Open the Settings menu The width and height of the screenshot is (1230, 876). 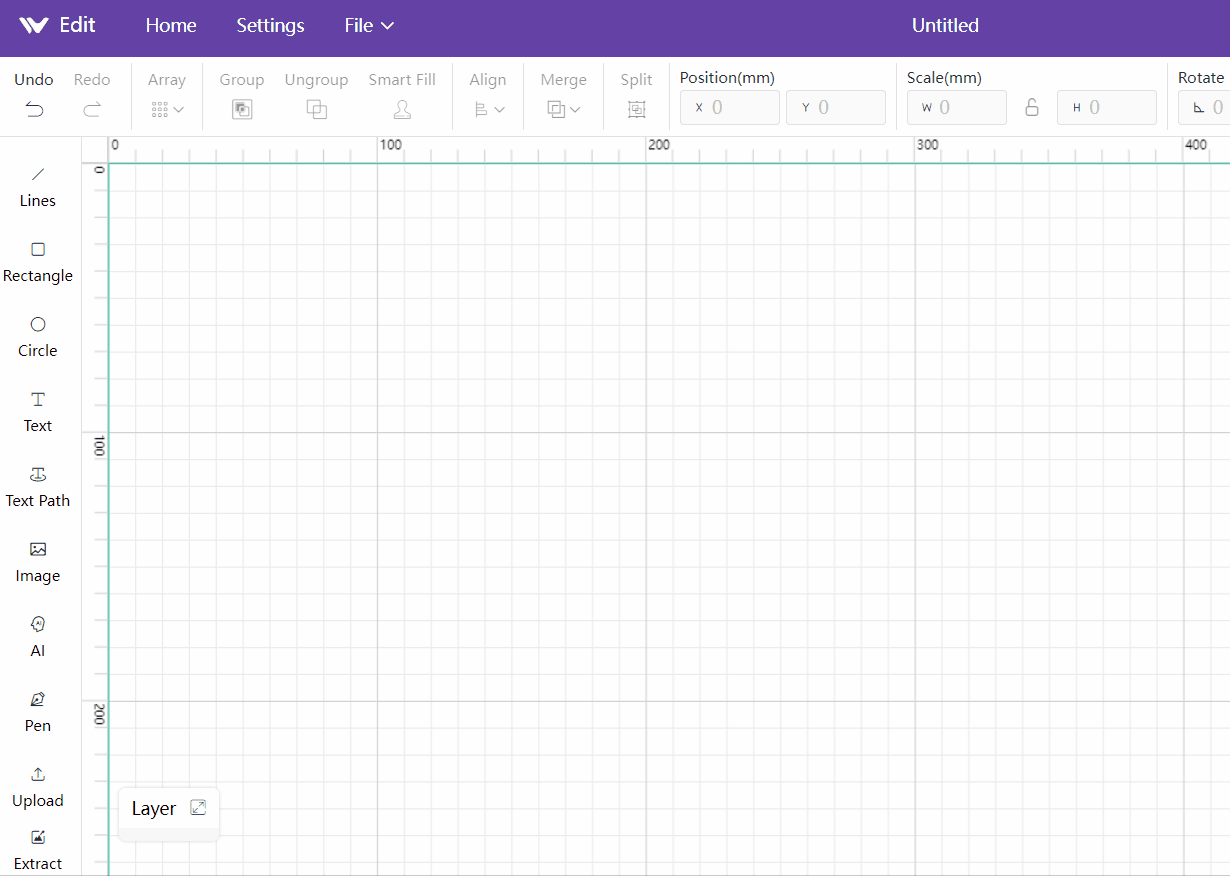click(x=270, y=26)
